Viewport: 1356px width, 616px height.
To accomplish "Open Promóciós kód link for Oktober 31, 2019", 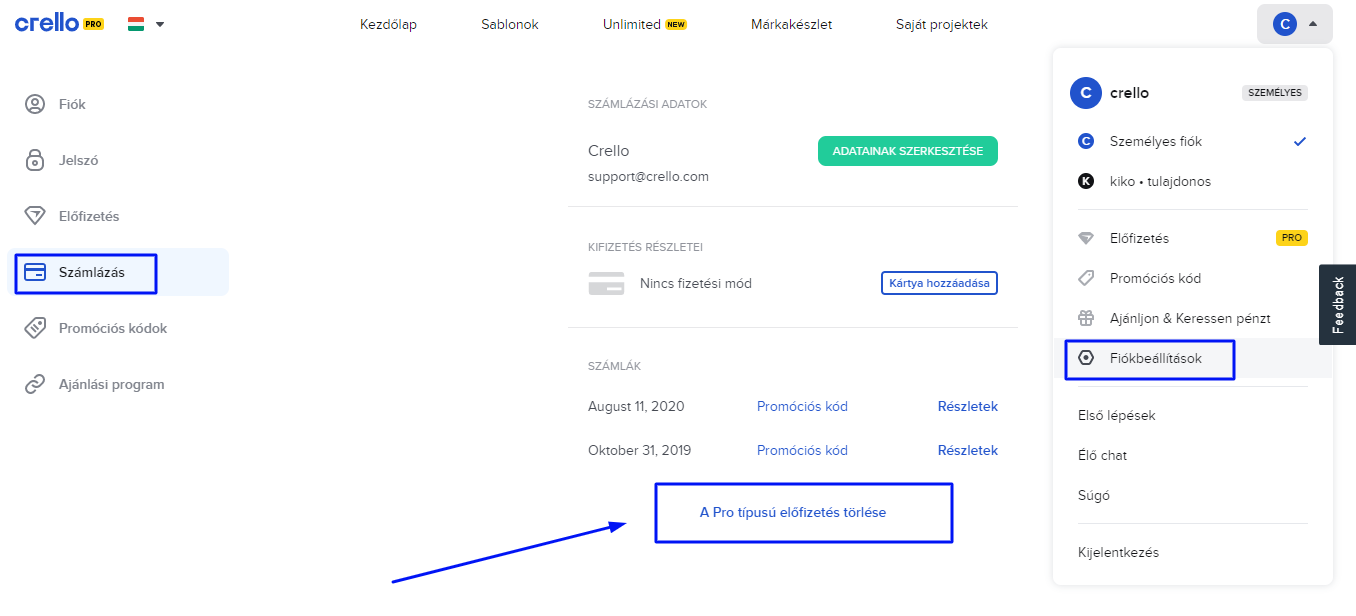I will (x=802, y=450).
